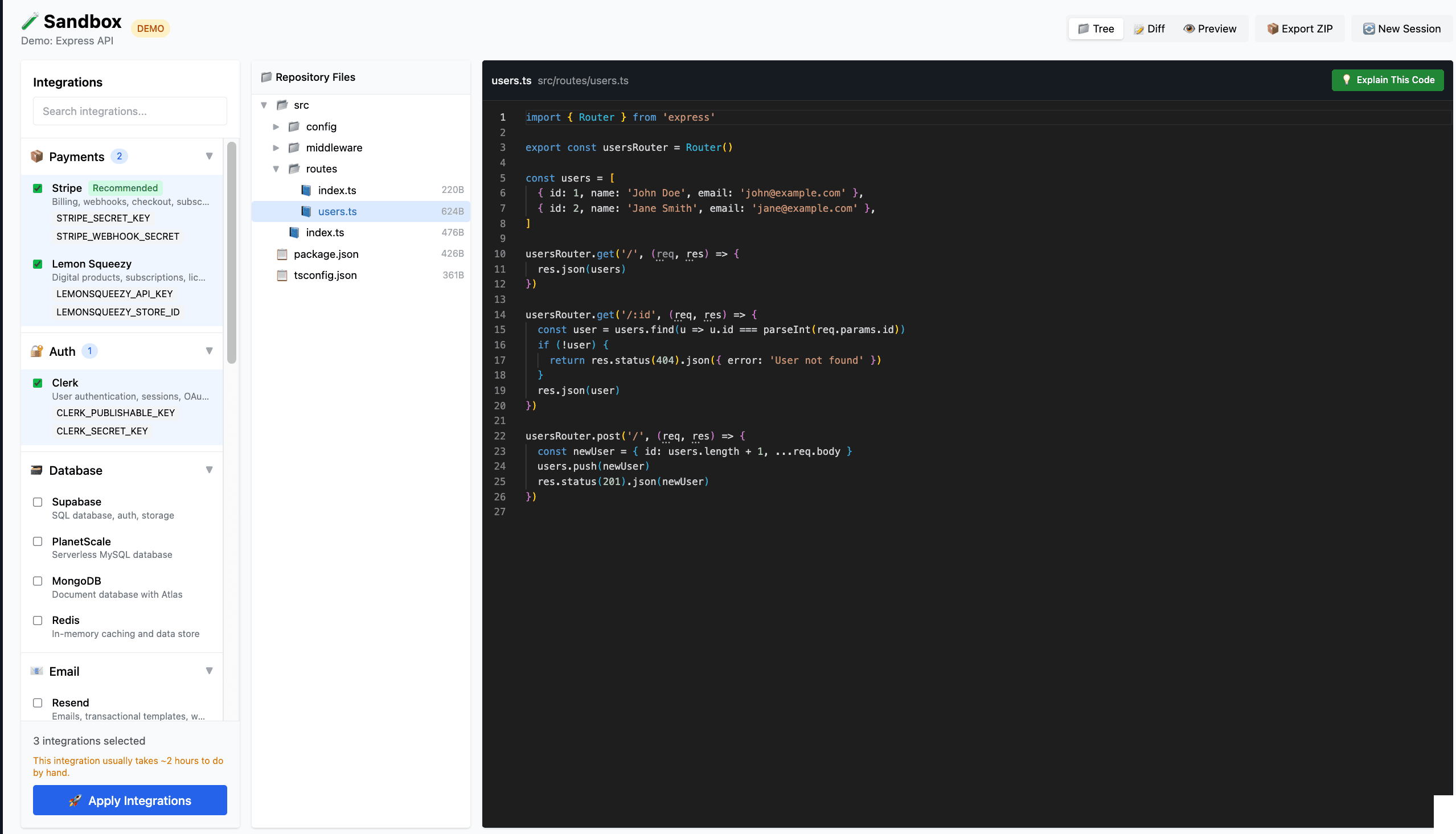The image size is (1456, 834).
Task: Collapse the routes folder in the file tree
Action: (277, 169)
